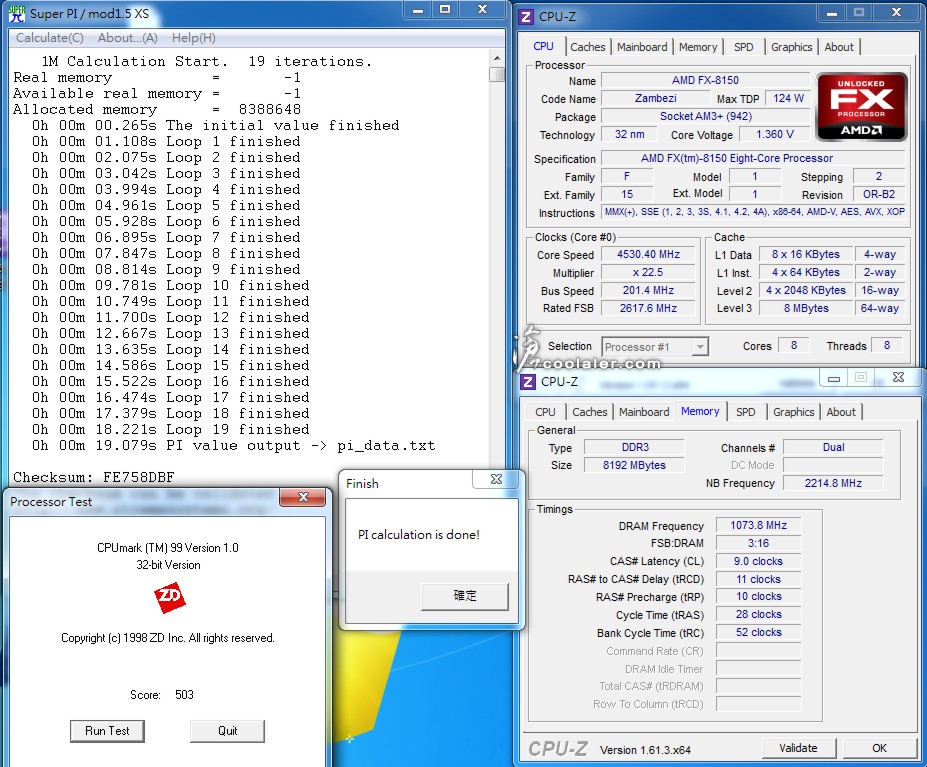Viewport: 927px width, 767px height.
Task: Click Run Test in Processor Test
Action: click(x=107, y=731)
